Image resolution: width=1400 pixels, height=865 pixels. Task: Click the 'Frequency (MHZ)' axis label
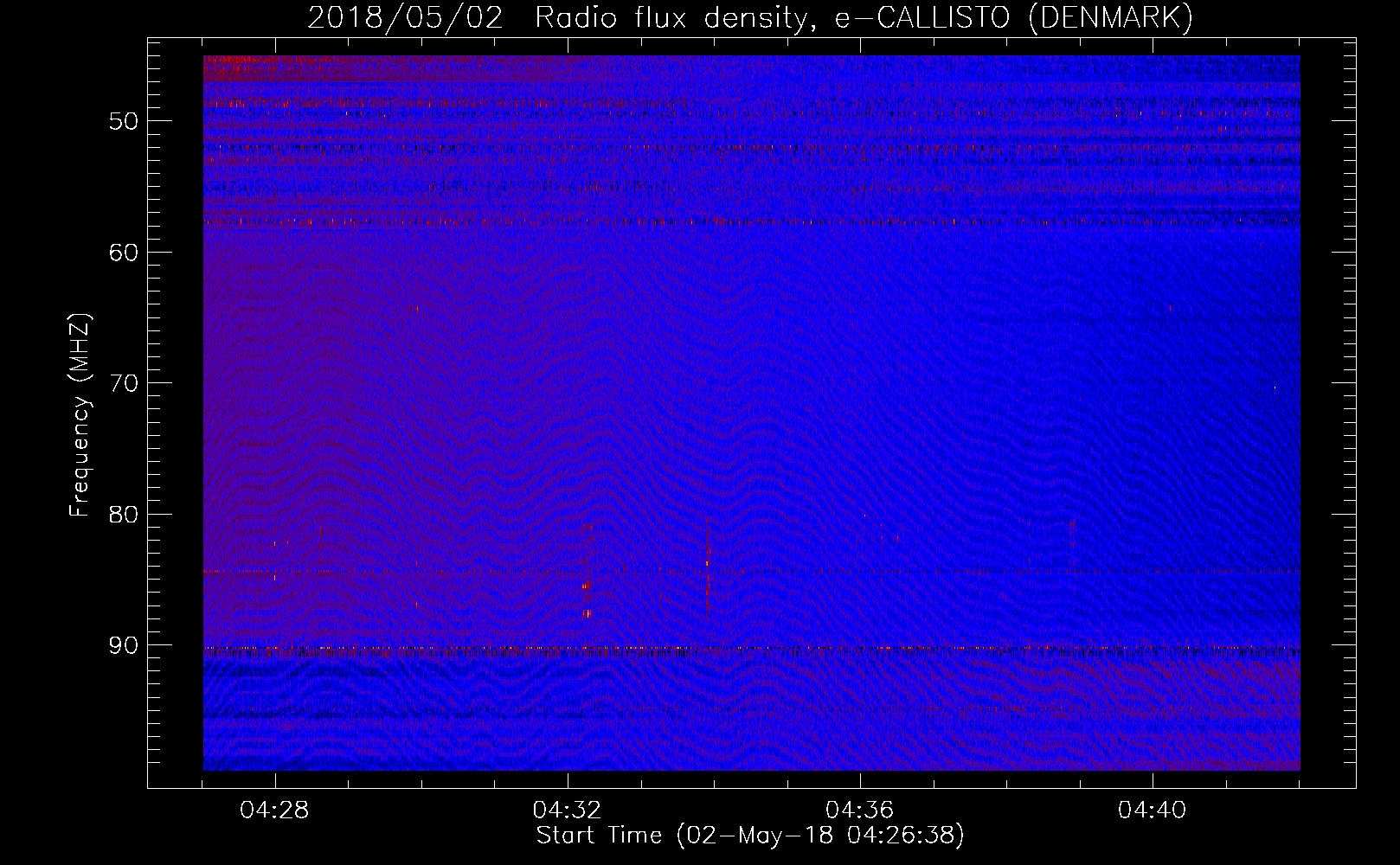80,415
